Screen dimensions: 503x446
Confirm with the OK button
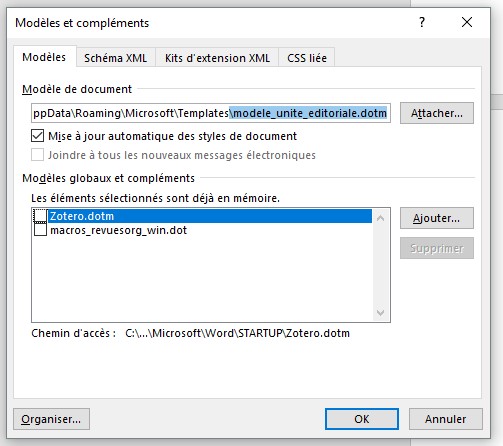[362, 419]
